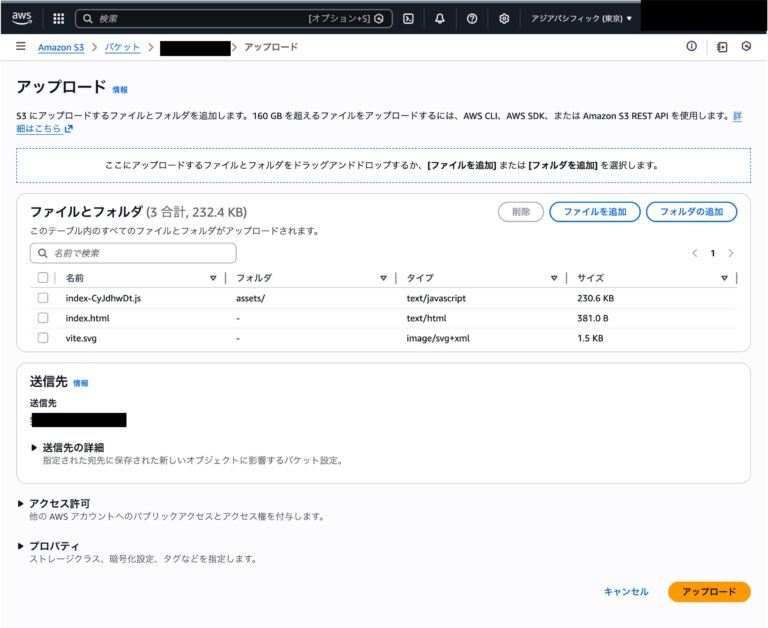Tick the vite.svg file checkbox
Image resolution: width=768 pixels, height=628 pixels.
(x=43, y=338)
